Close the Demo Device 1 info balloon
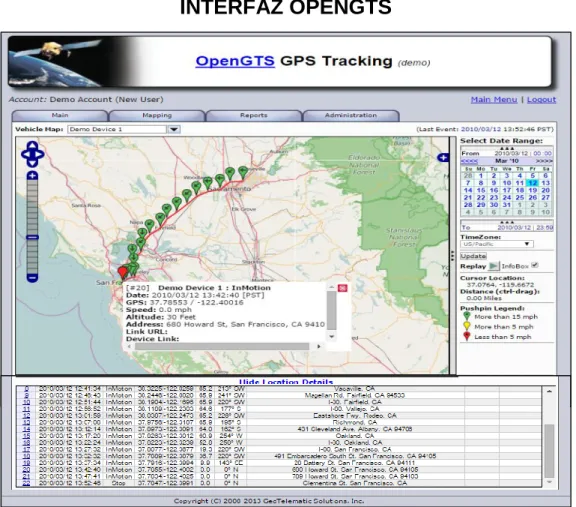Screen dimensions: 576x507 coord(342,288)
